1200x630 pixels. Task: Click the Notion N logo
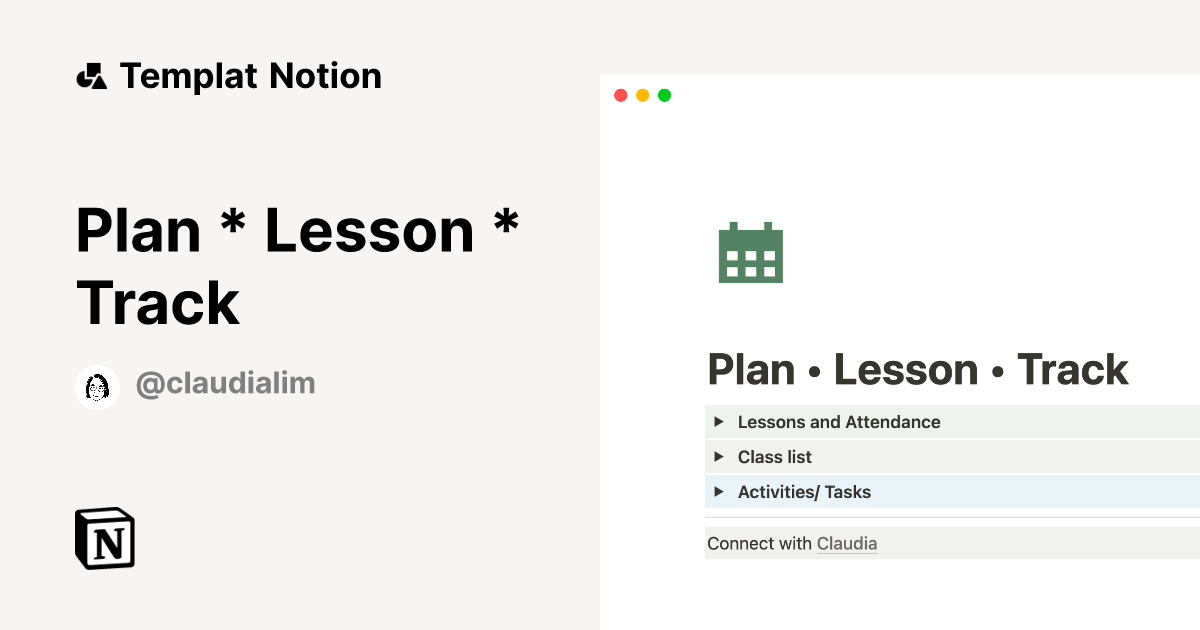(x=104, y=538)
